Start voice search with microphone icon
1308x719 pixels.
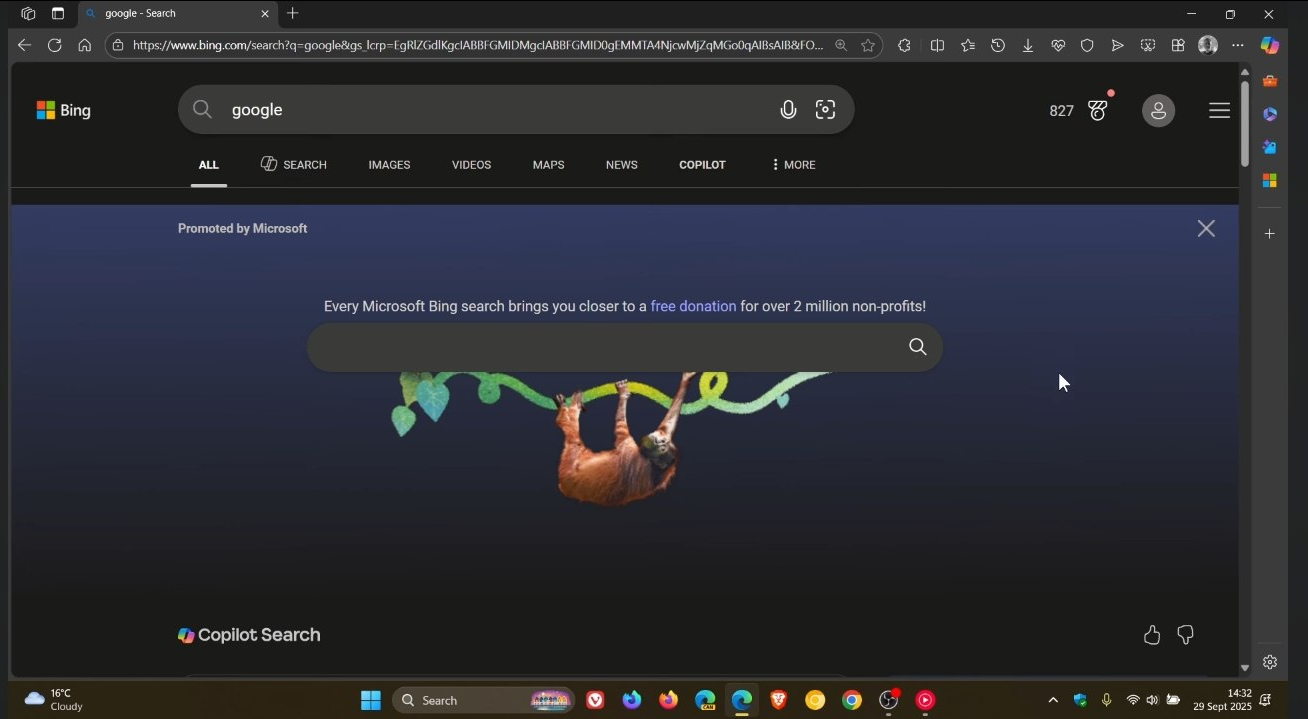(x=788, y=110)
